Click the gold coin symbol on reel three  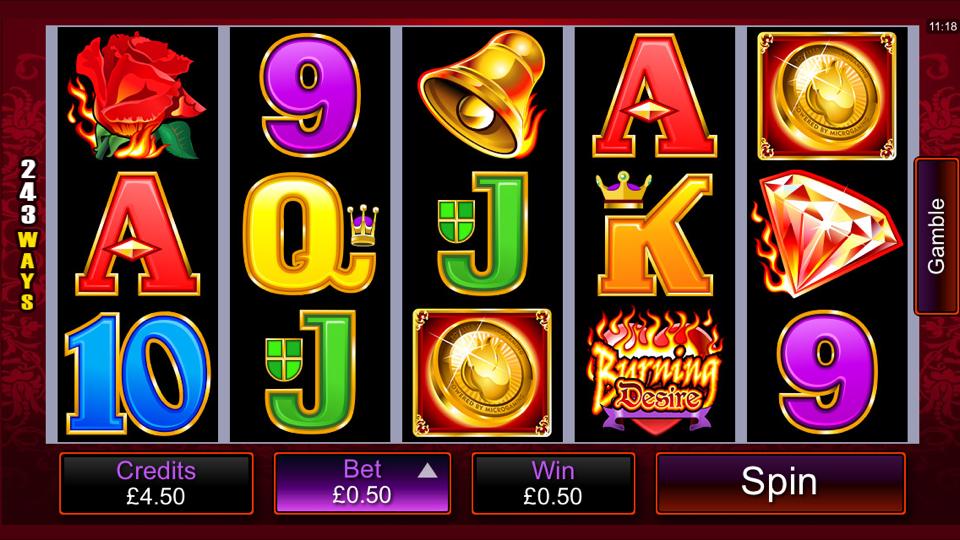(482, 372)
